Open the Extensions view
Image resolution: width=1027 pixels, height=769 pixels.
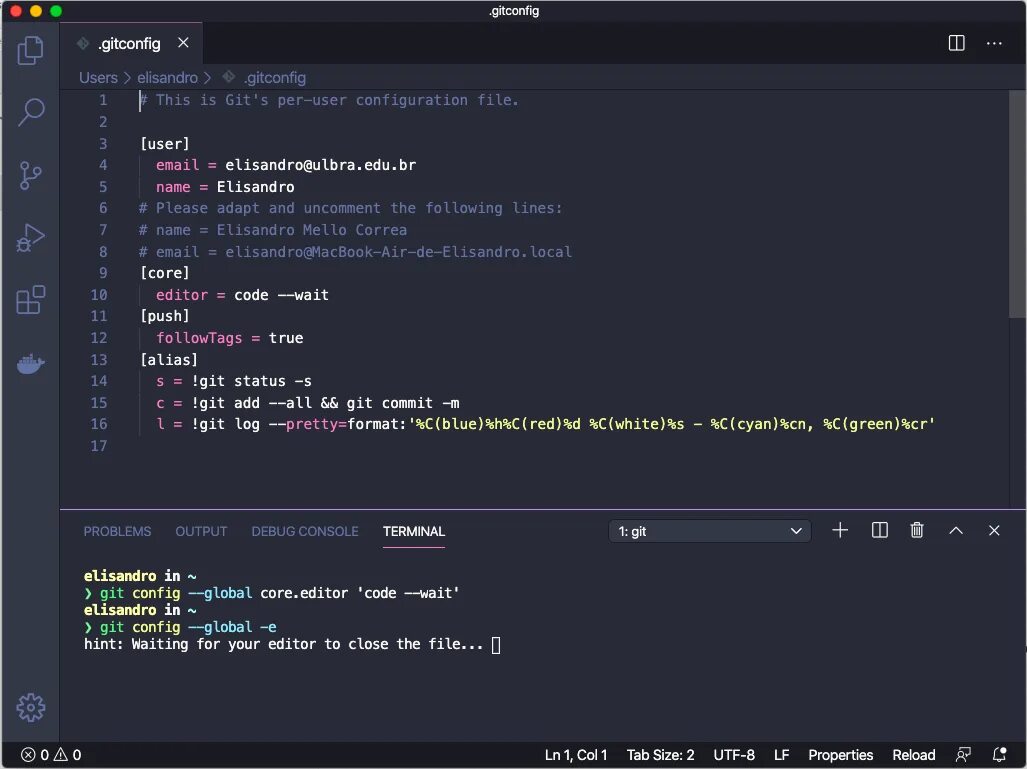pos(30,300)
